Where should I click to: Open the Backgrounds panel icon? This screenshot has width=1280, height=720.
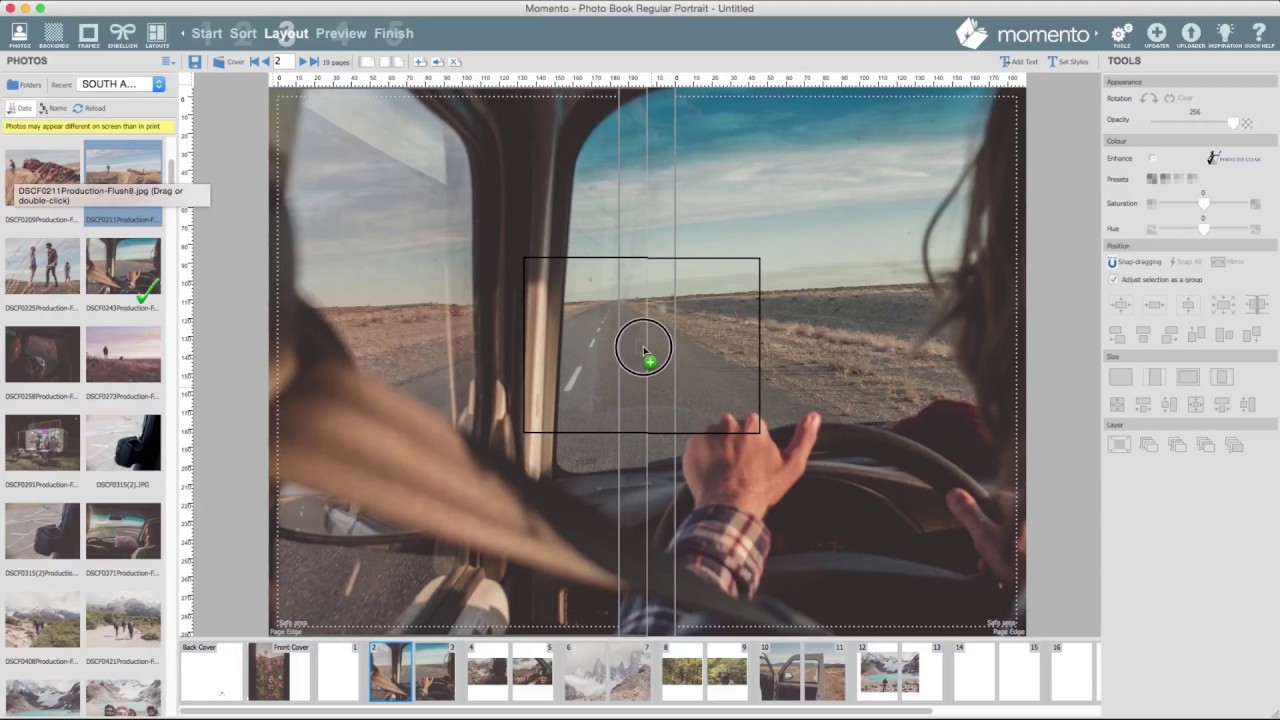point(54,34)
